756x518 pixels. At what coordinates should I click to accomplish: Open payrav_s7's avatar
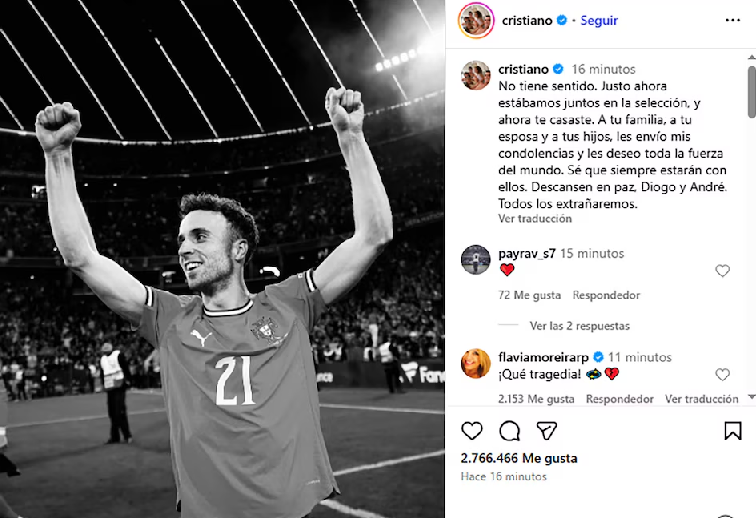(475, 259)
